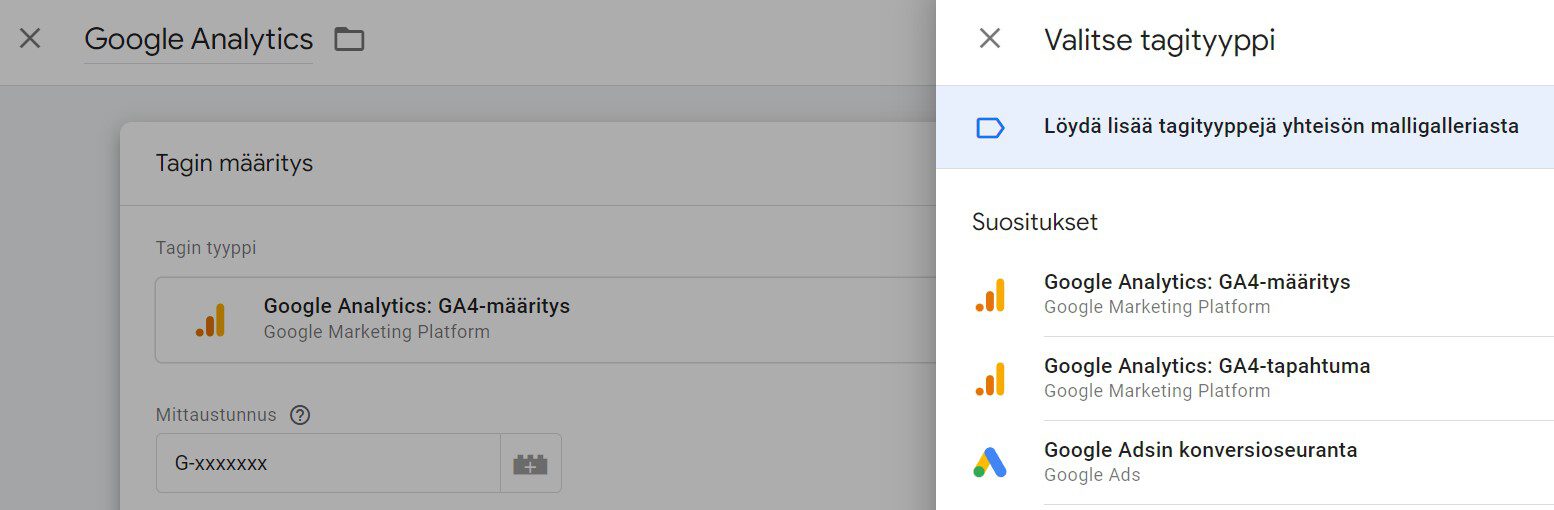The width and height of the screenshot is (1554, 510).
Task: Close the Valitse tagityyppi panel
Action: 989,39
